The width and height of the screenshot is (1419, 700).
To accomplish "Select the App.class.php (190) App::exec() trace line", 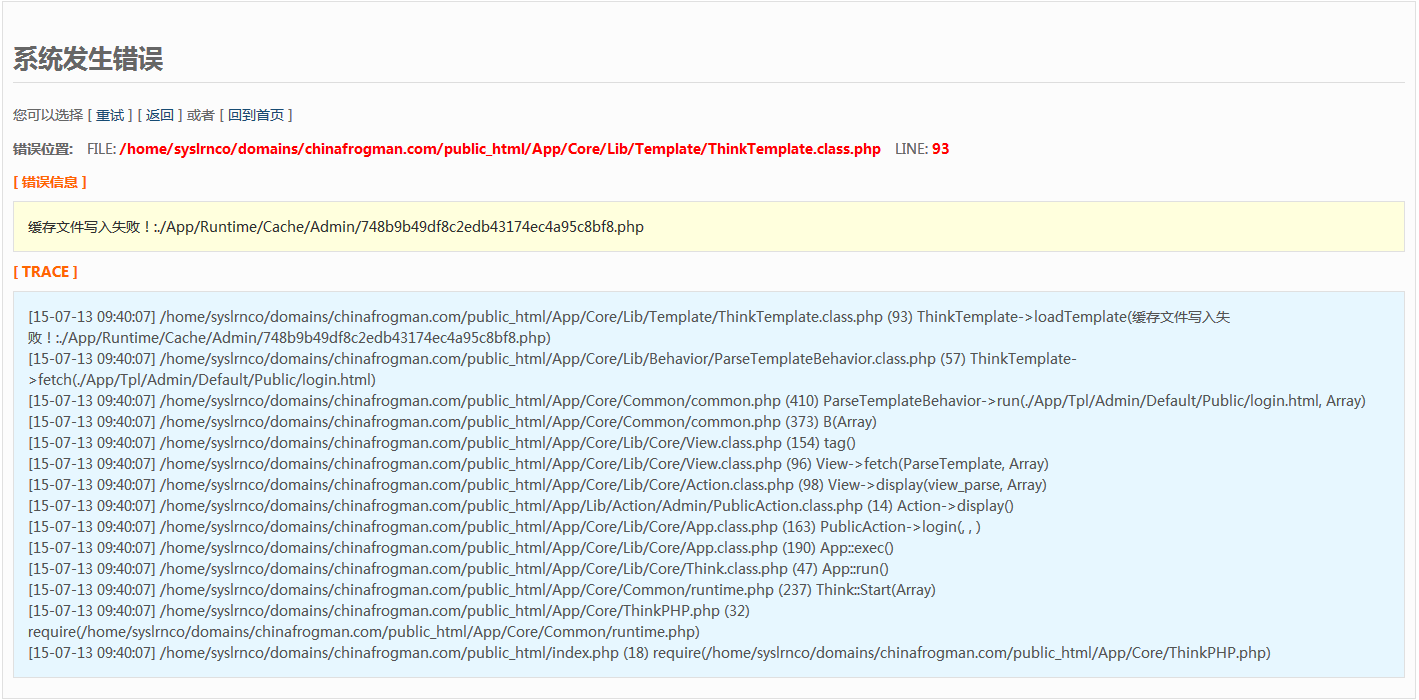I will tap(461, 548).
